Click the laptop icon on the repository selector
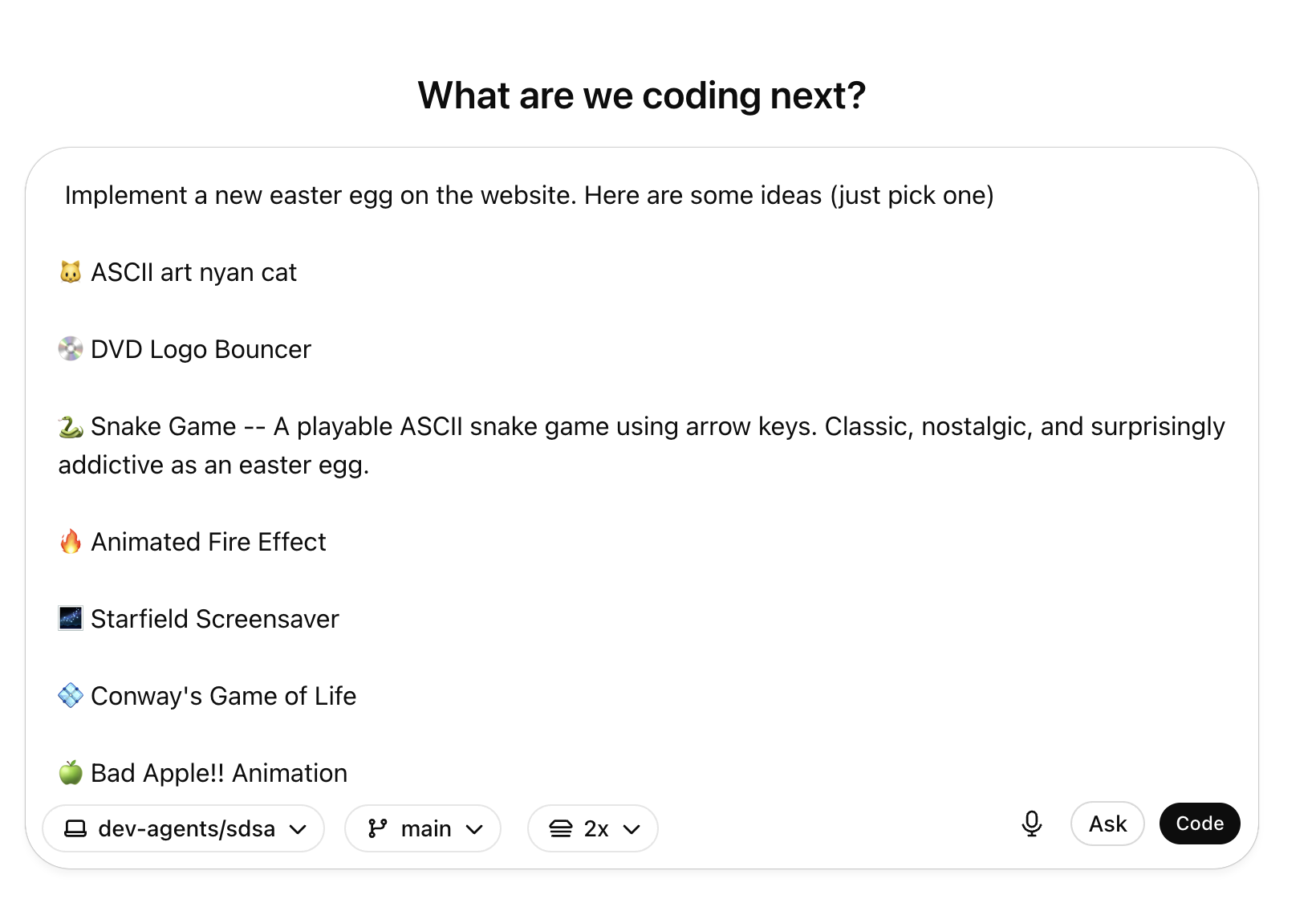This screenshot has height=899, width=1316. (x=76, y=828)
